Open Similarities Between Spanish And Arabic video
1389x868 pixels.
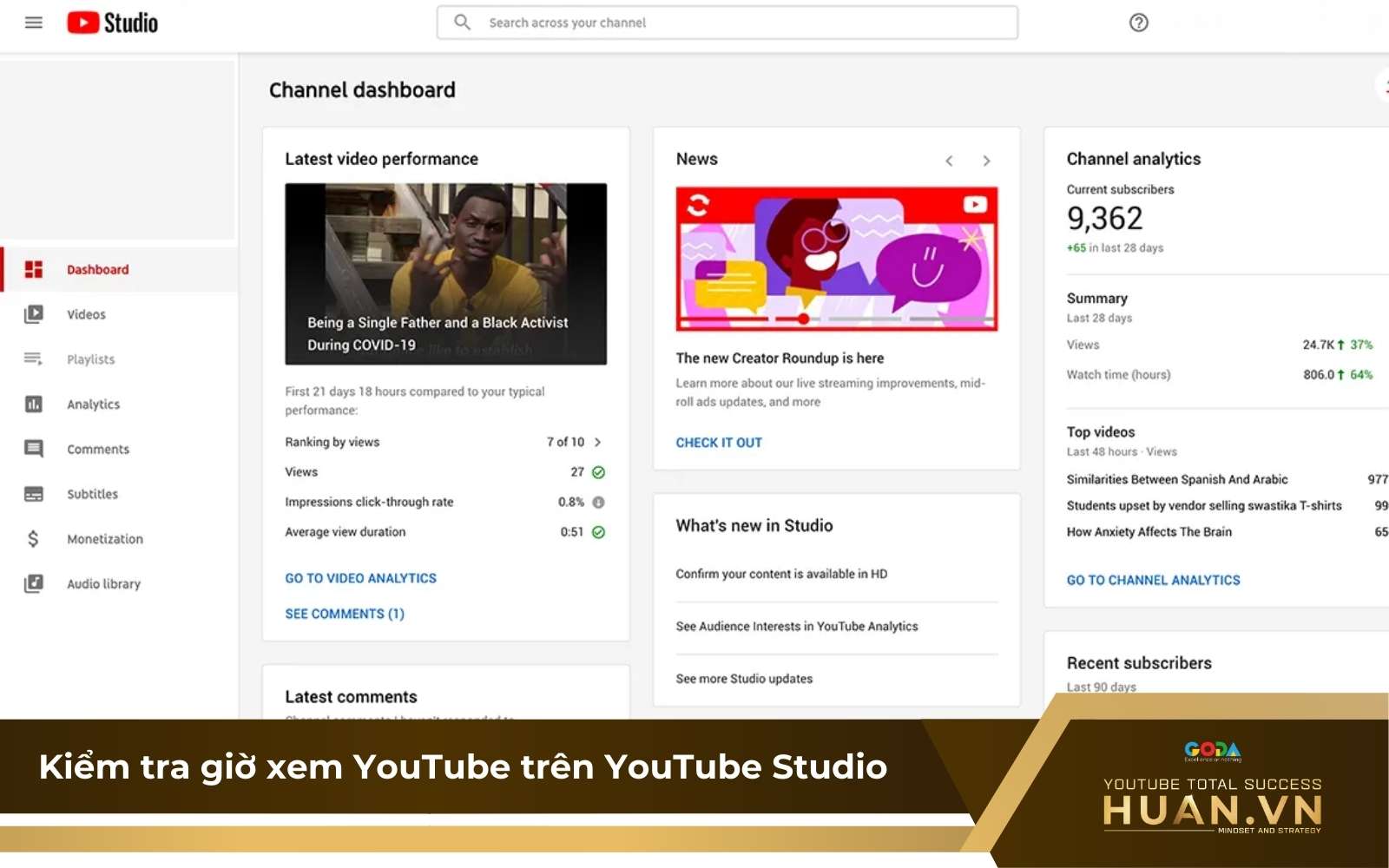pyautogui.click(x=1176, y=479)
